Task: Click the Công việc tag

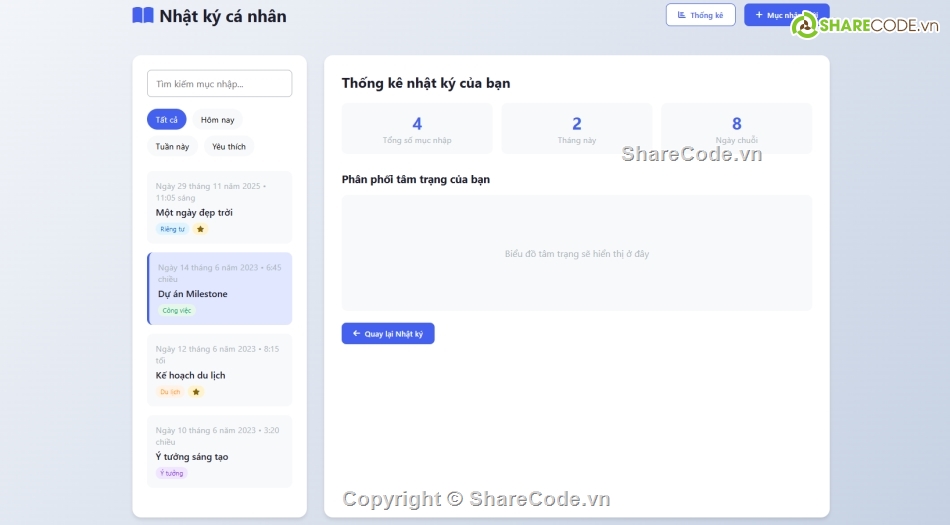Action: tap(176, 311)
